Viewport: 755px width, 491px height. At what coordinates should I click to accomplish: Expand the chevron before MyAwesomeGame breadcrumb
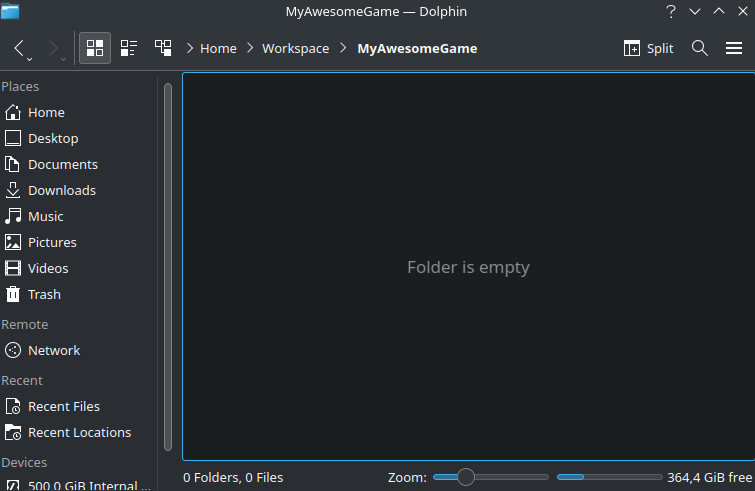[x=343, y=48]
